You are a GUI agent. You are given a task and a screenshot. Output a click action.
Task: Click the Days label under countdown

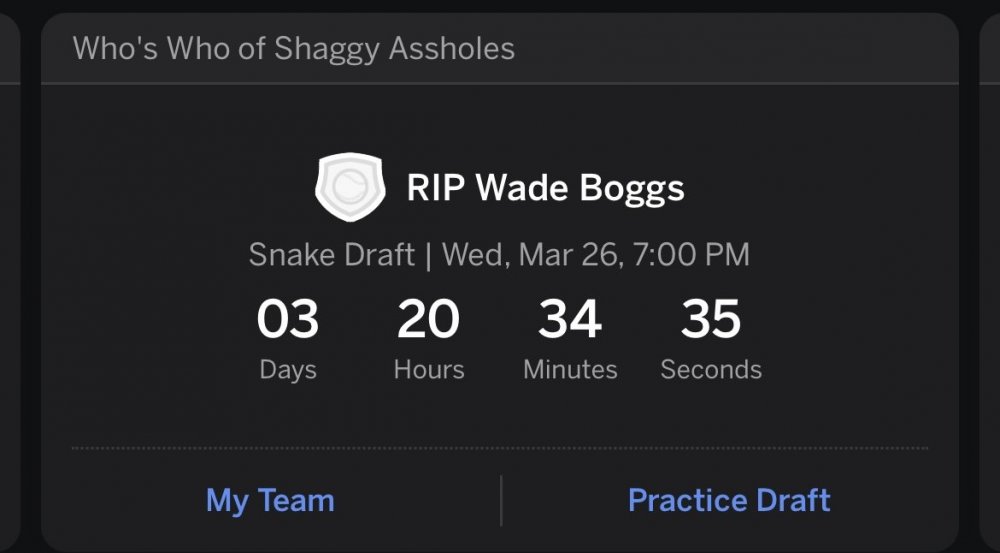click(287, 370)
